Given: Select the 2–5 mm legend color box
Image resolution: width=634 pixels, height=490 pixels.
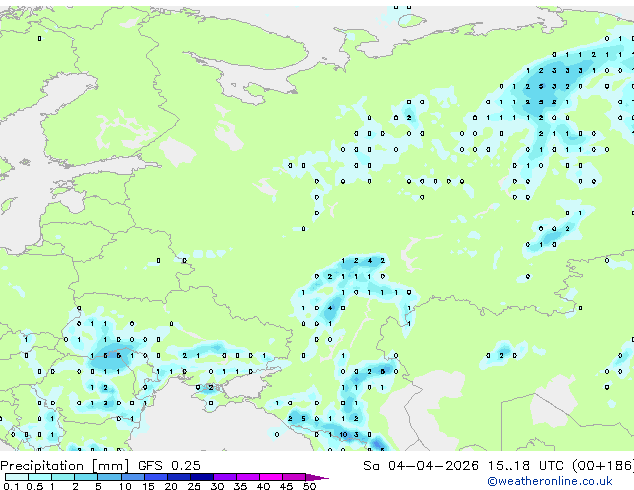Looking at the screenshot, I should (x=86, y=477).
